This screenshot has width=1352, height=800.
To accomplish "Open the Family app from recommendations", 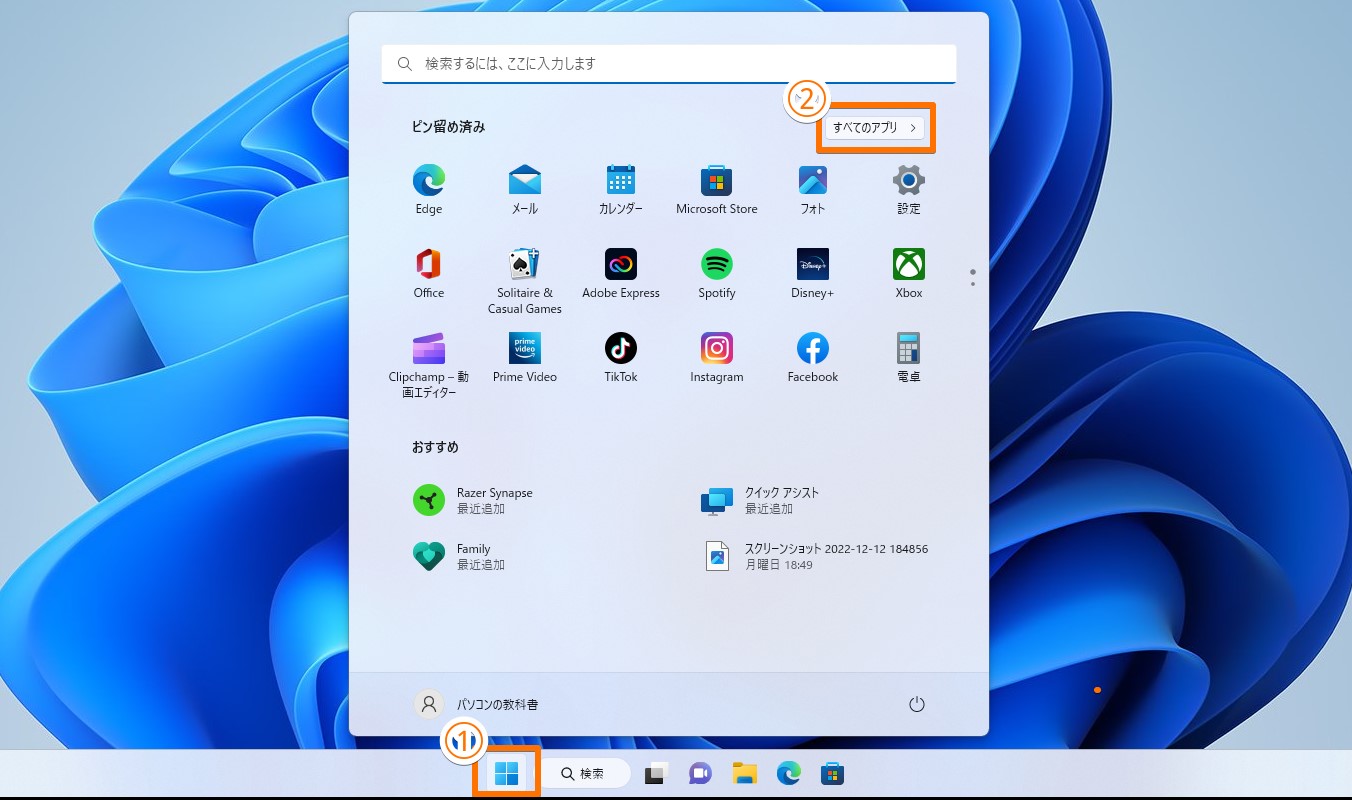I will click(460, 556).
